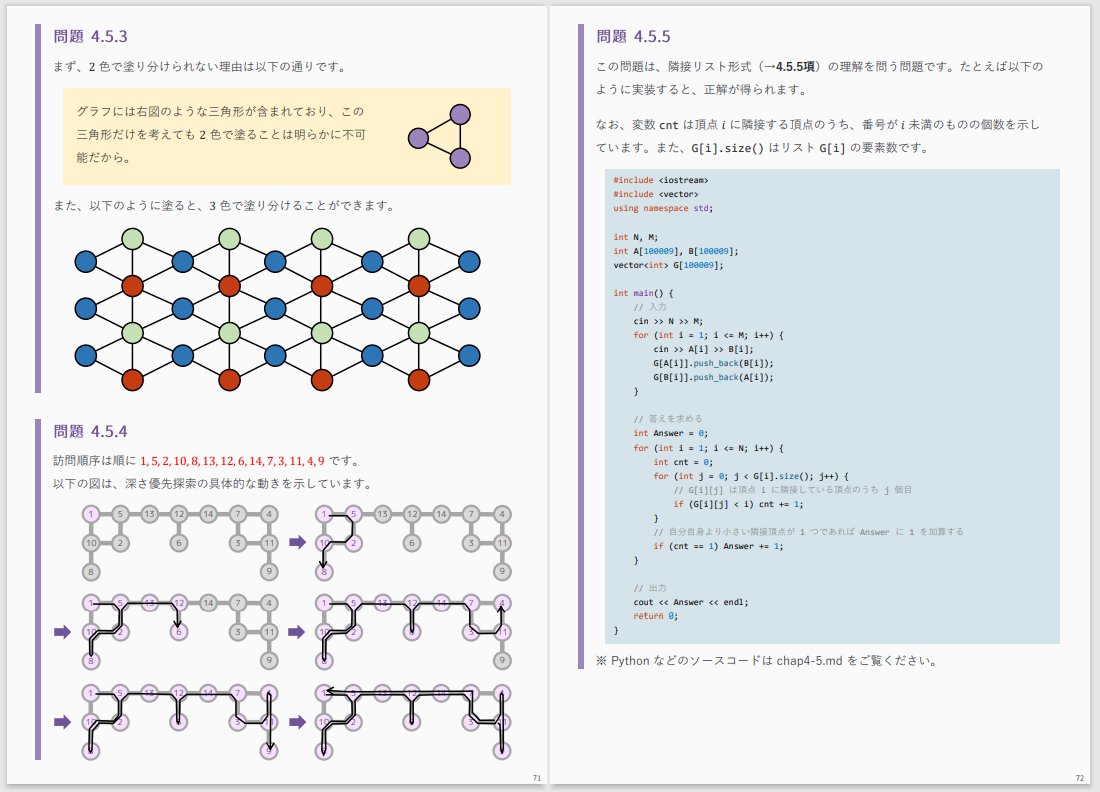1100x792 pixels.
Task: Select a blue node in the coloring graph
Action: pos(85,260)
